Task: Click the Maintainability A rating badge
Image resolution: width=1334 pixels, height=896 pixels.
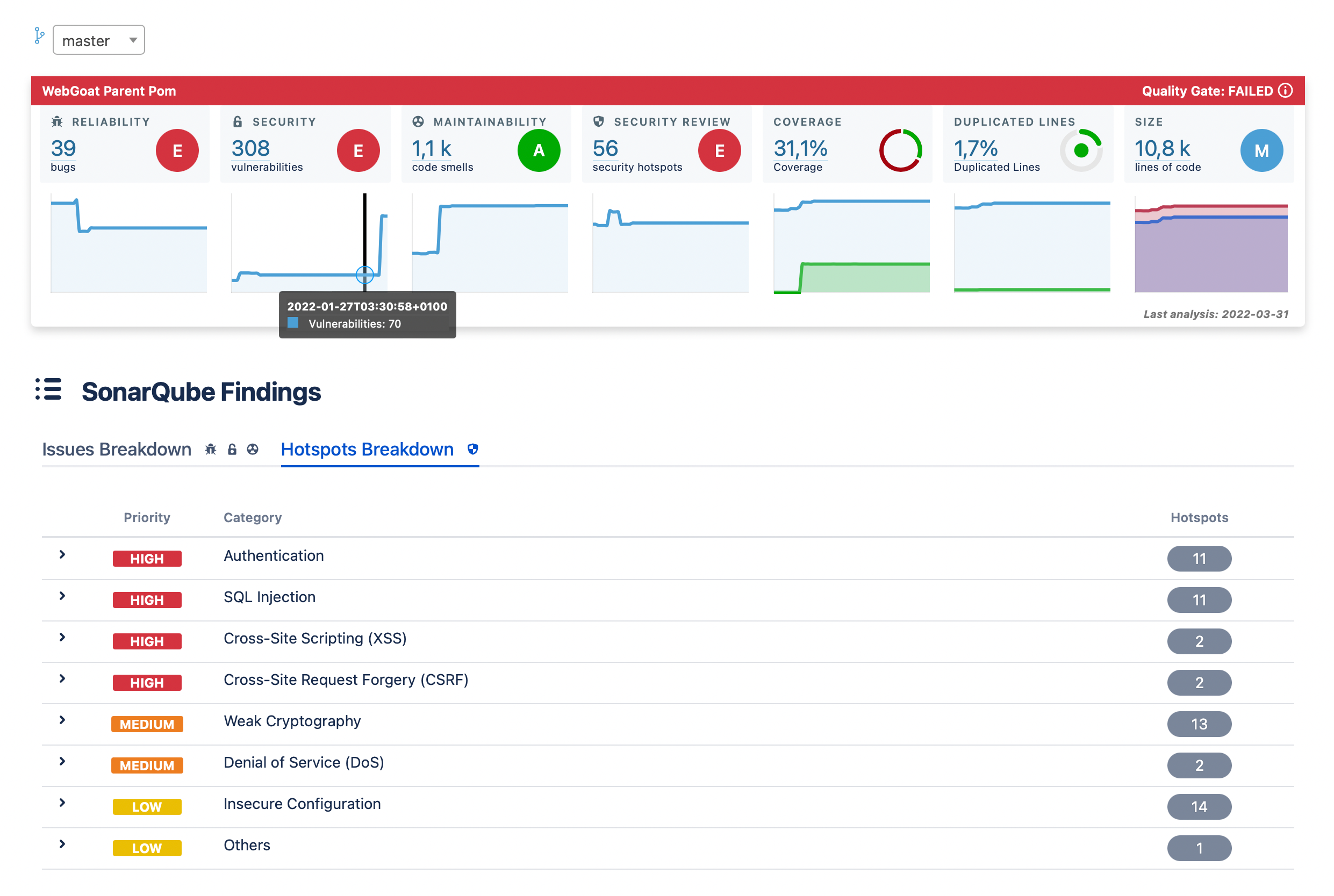Action: coord(539,150)
